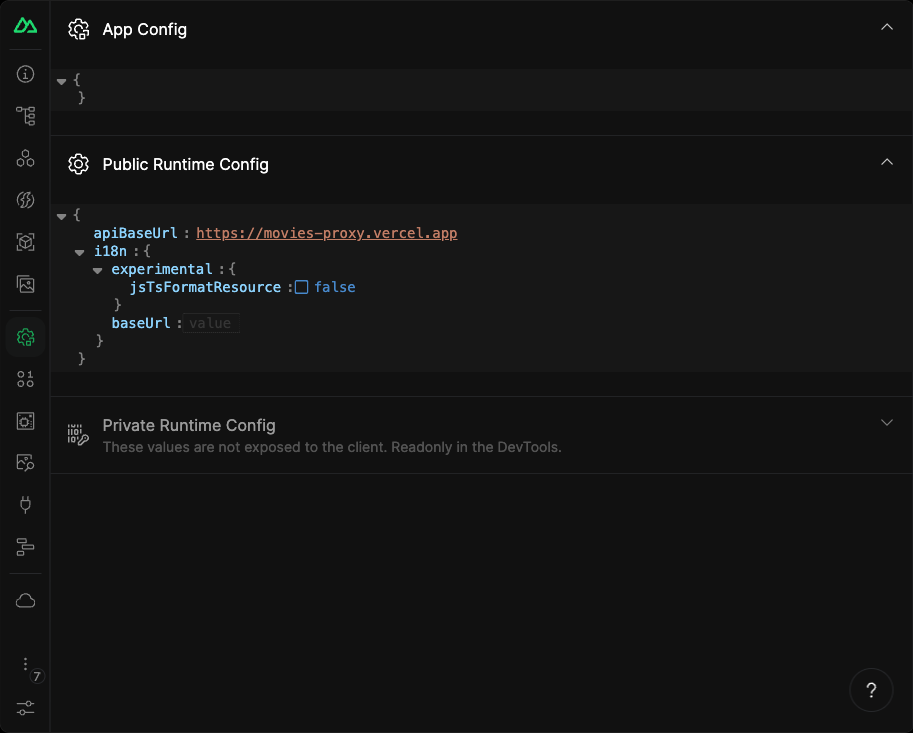913x733 pixels.
Task: Open the Imports lightning icon
Action: click(25, 200)
